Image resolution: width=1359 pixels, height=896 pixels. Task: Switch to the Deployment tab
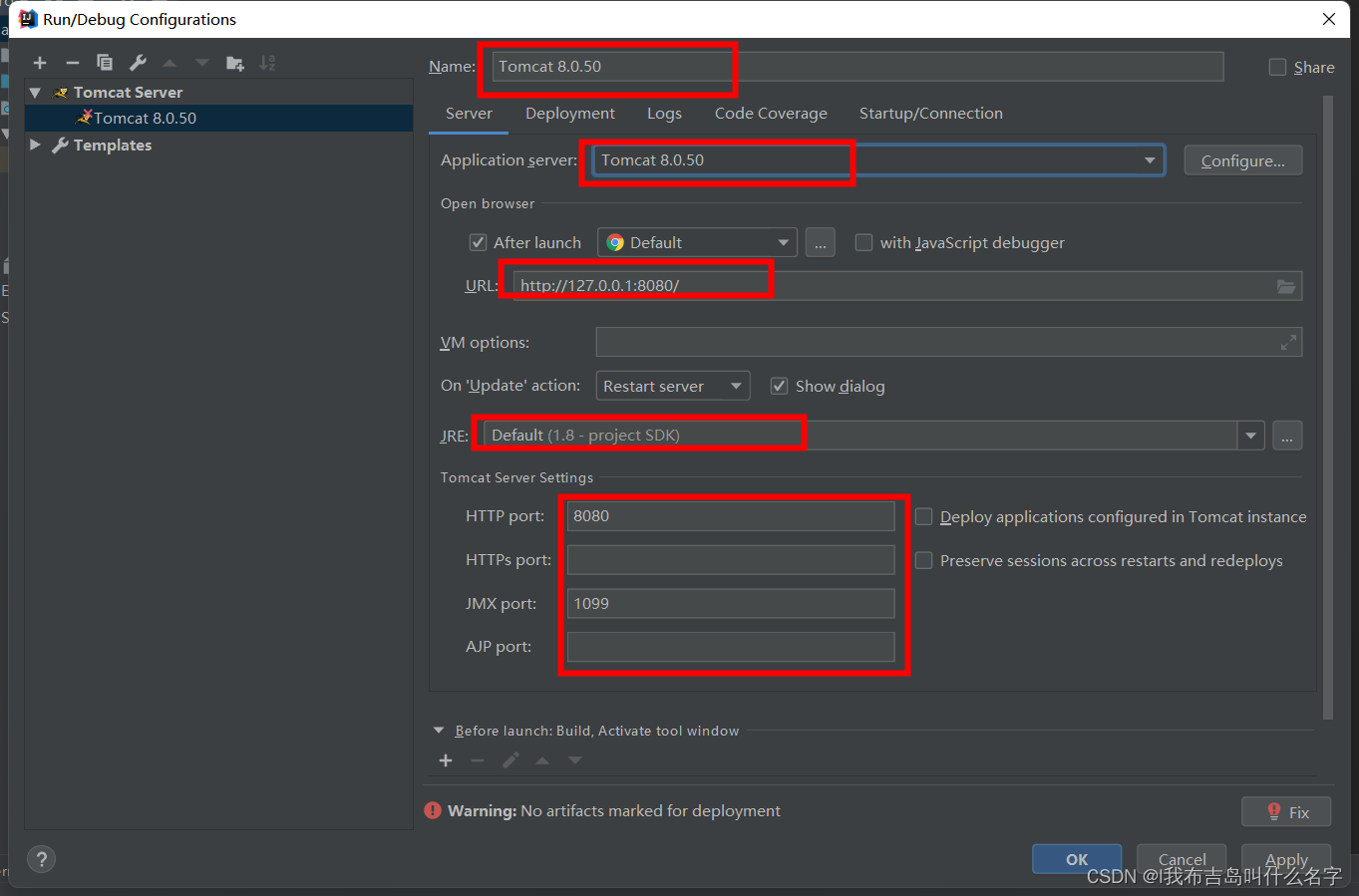(570, 114)
